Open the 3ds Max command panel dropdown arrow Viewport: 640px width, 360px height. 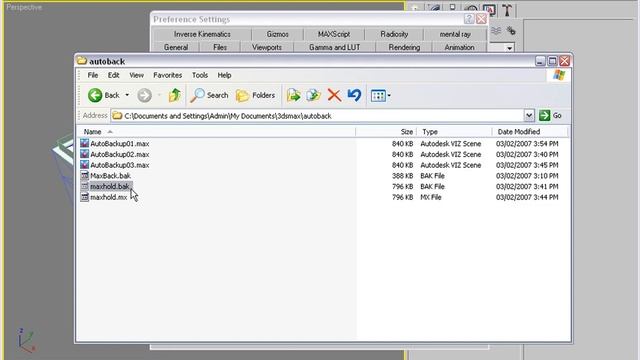pos(509,48)
